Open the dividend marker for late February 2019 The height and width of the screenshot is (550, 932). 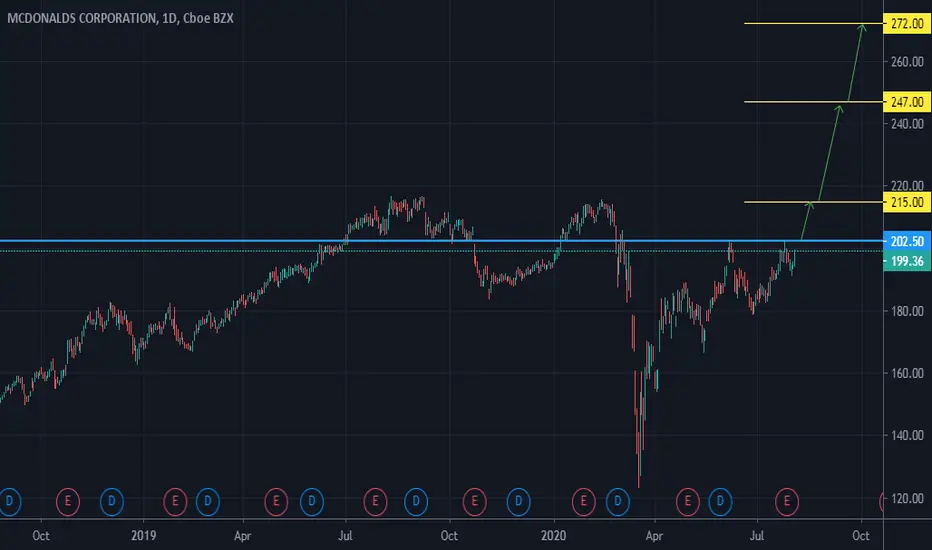[207, 502]
